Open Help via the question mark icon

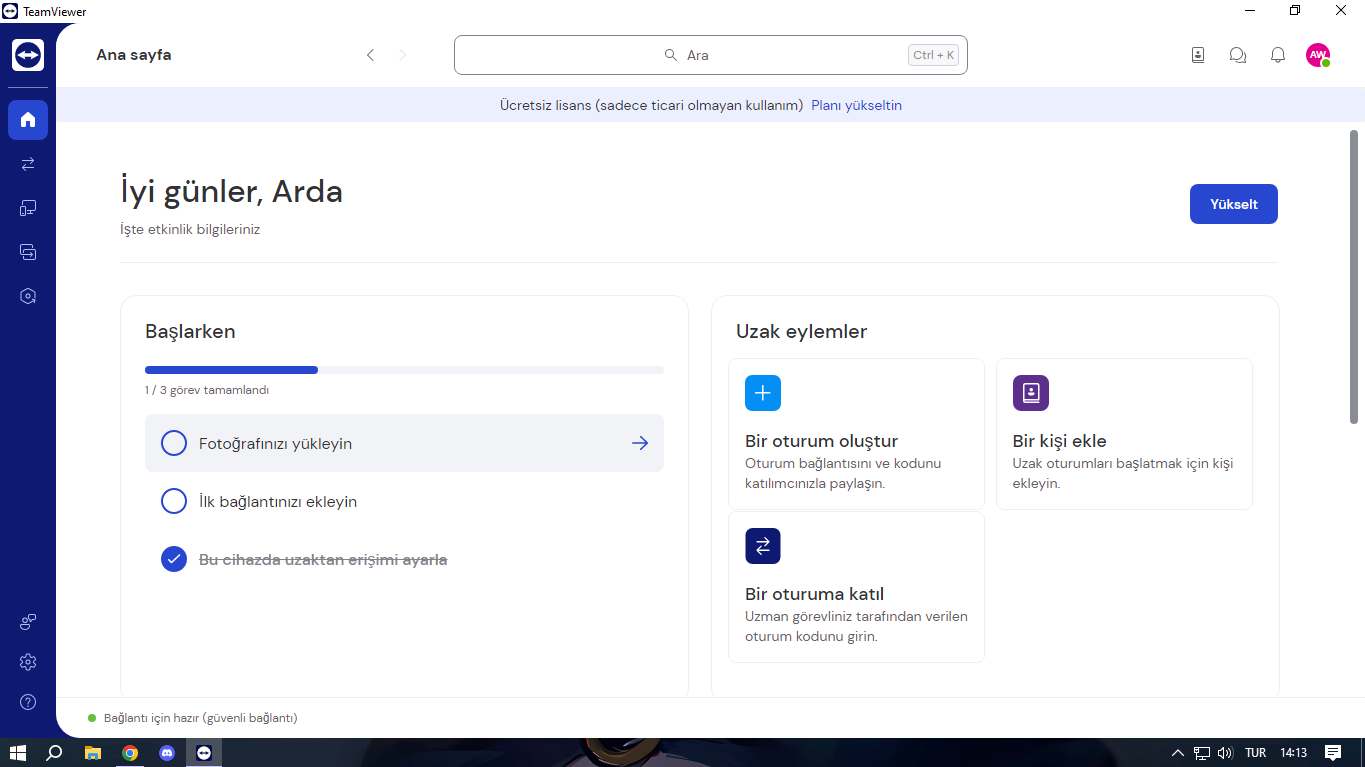(28, 702)
